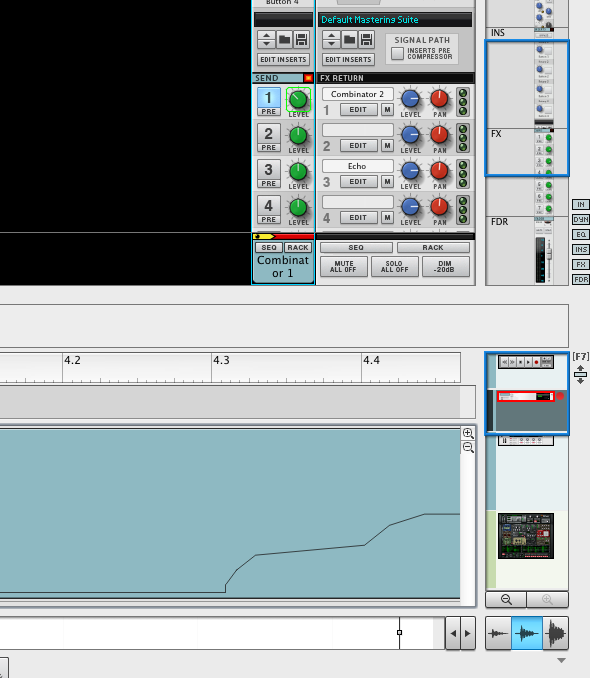Toggle Send 3 on button
Viewport: 590px width, 678px height.
point(268,169)
